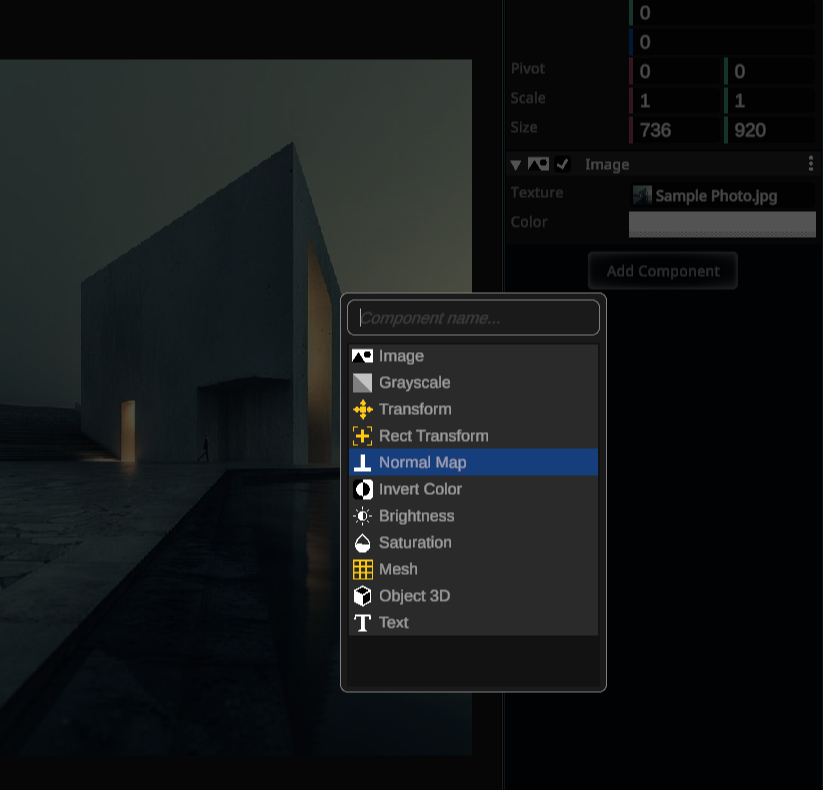Click the Image component icon in the list
This screenshot has width=823, height=790.
pos(362,356)
